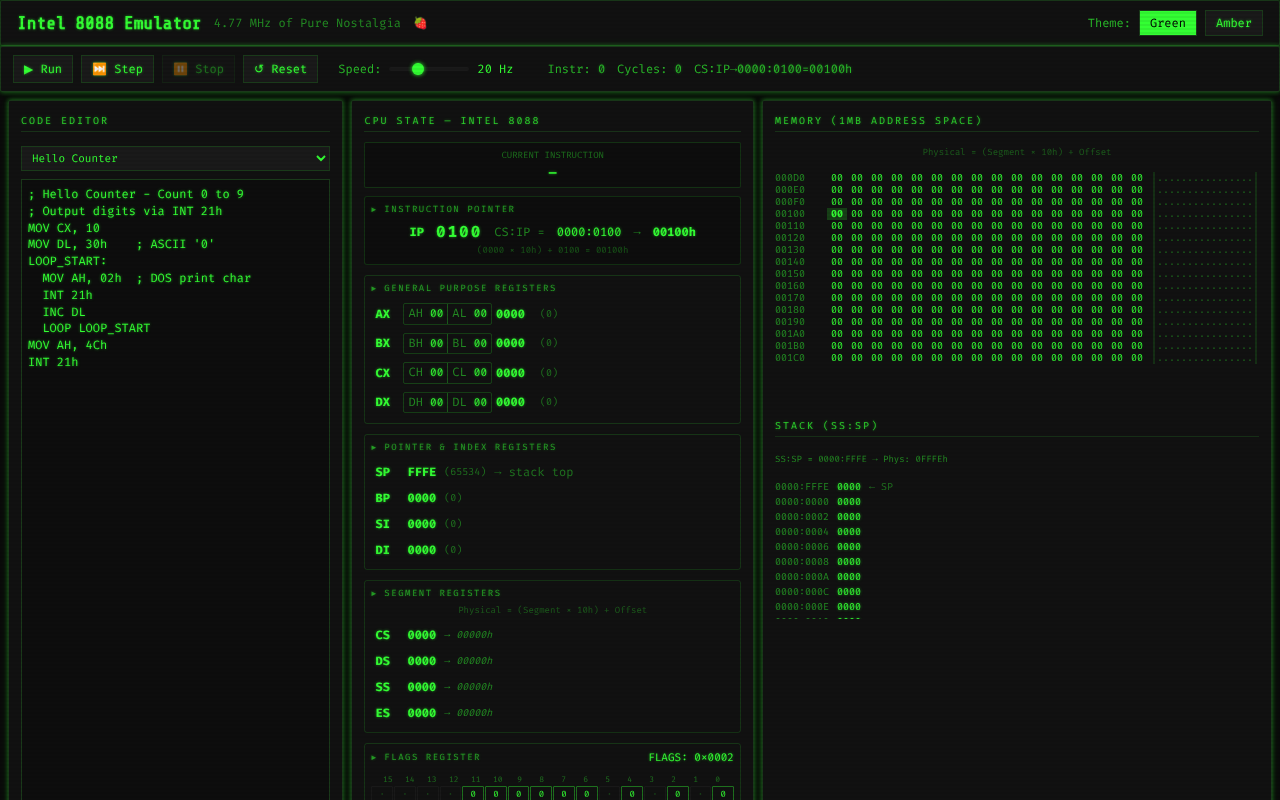1280x800 pixels.
Task: Click the DS segment register row
Action: (552, 661)
